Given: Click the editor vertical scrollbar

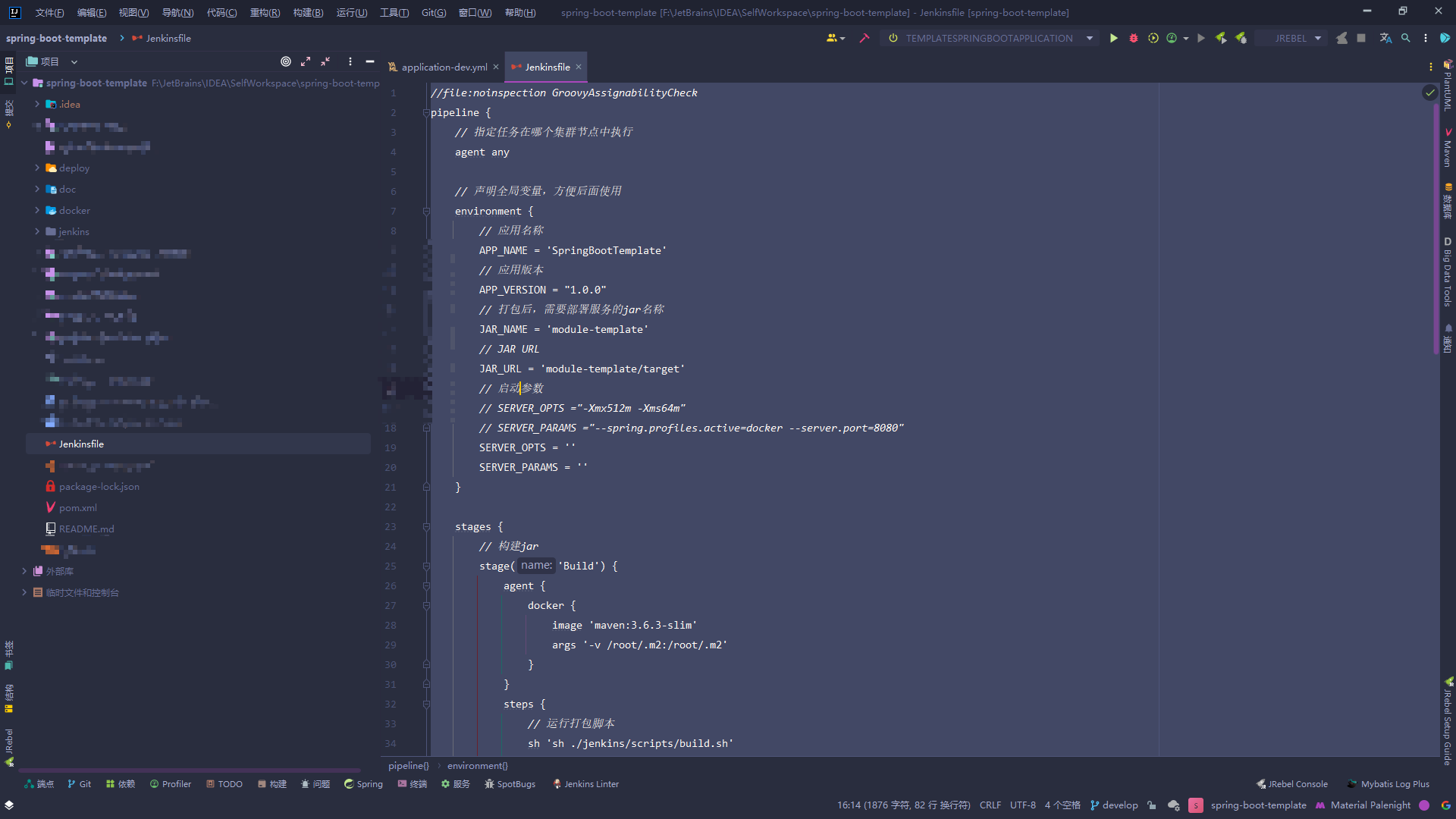Looking at the screenshot, I should coord(1436,227).
